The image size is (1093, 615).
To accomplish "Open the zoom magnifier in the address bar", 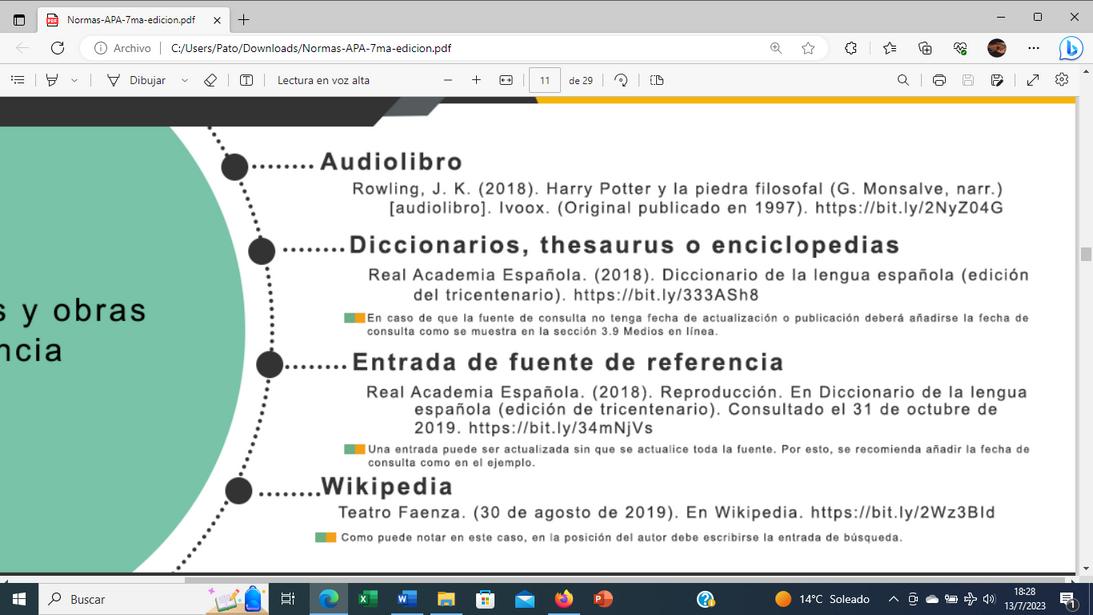I will click(x=775, y=47).
